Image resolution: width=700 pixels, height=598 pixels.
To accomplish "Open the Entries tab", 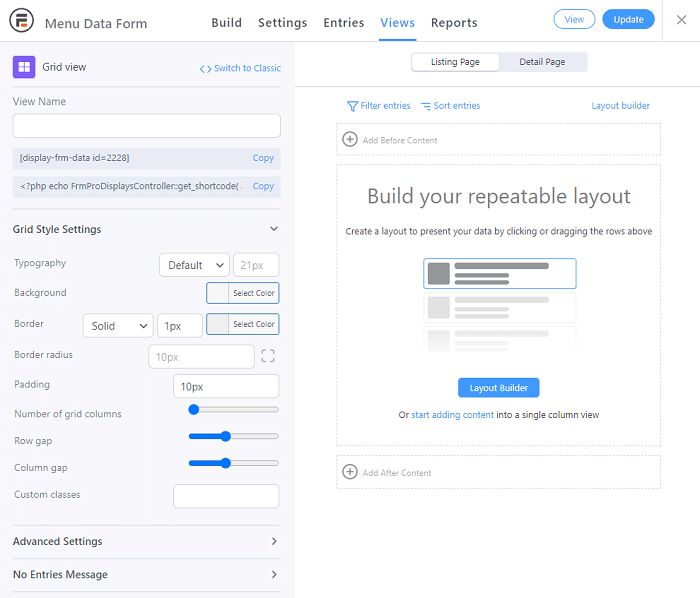I will 343,23.
